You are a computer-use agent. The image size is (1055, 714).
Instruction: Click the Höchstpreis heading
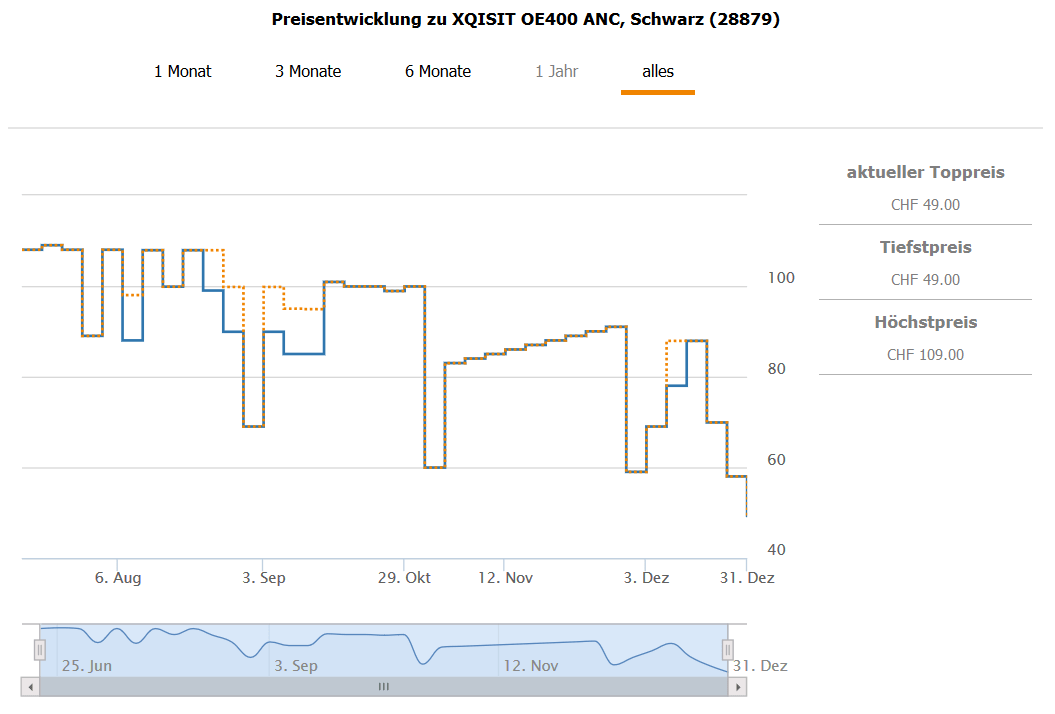point(925,323)
